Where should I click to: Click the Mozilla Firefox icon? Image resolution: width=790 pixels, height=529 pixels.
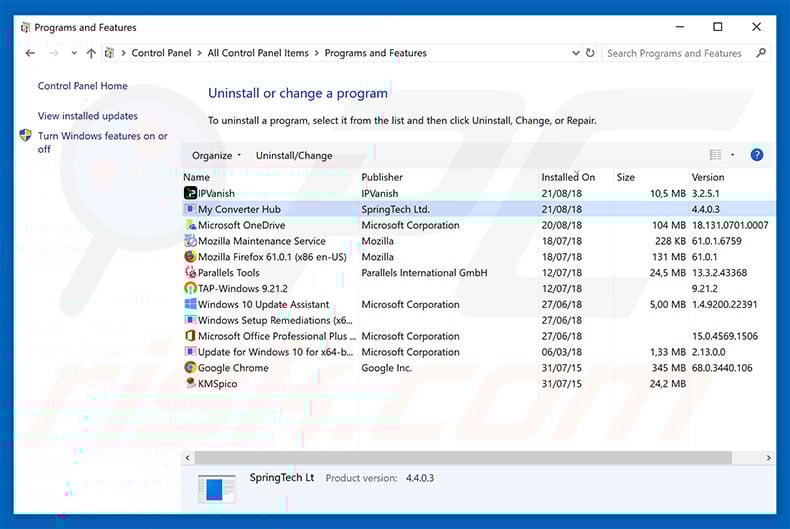[190, 256]
